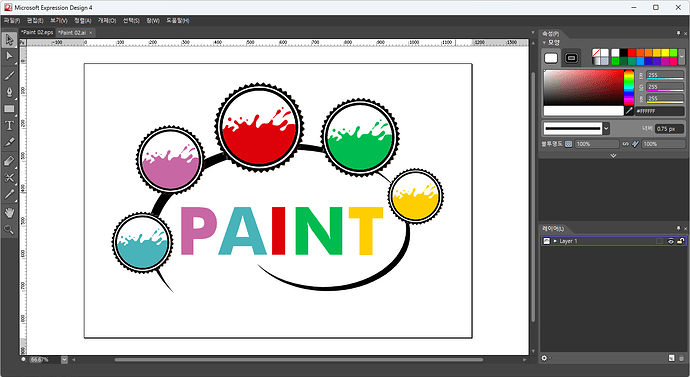Open the zoom percentage dropdown
The width and height of the screenshot is (690, 377).
pos(64,359)
